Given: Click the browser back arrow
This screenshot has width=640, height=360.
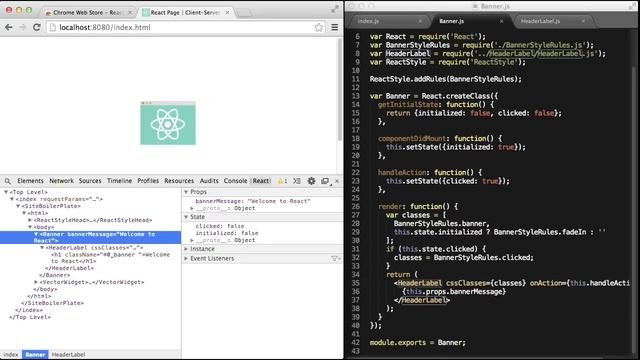Looking at the screenshot, I should tap(9, 27).
